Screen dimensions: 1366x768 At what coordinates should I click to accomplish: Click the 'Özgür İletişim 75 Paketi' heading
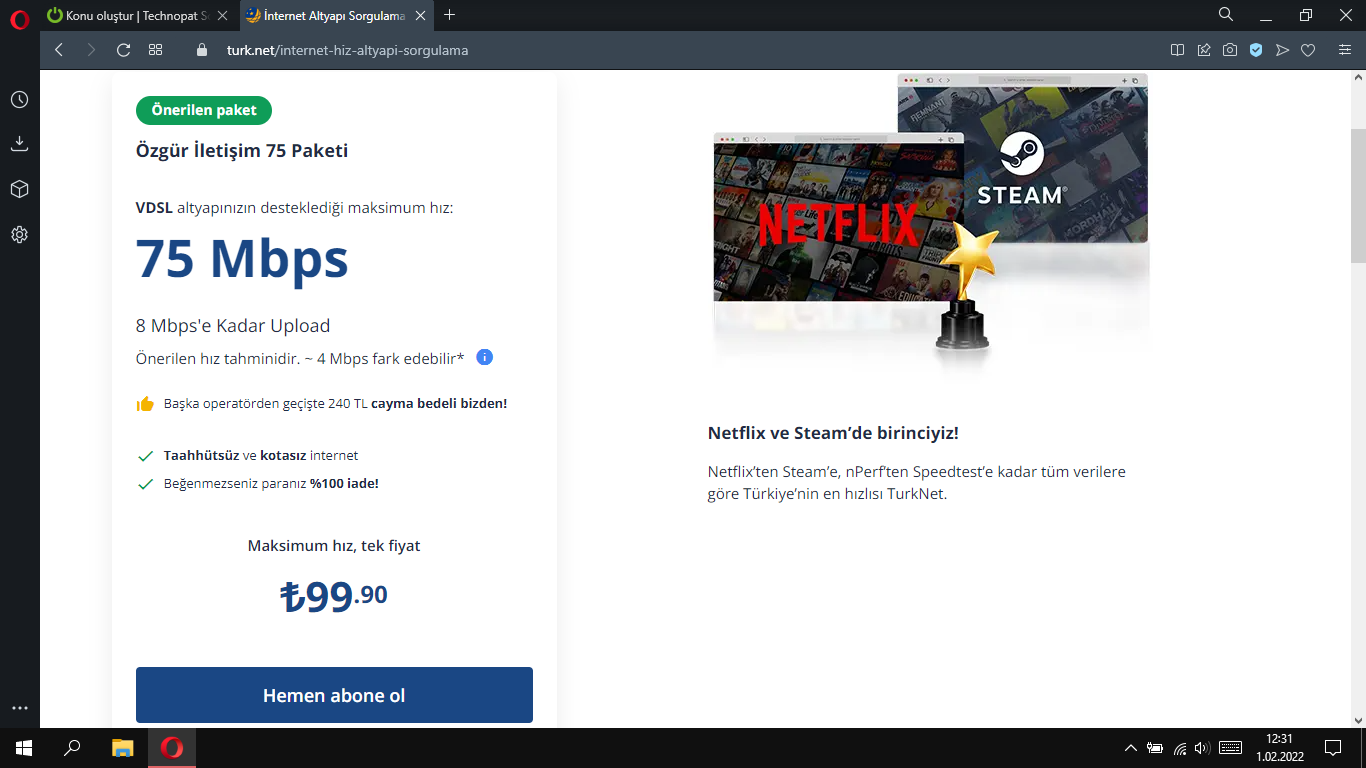click(242, 151)
